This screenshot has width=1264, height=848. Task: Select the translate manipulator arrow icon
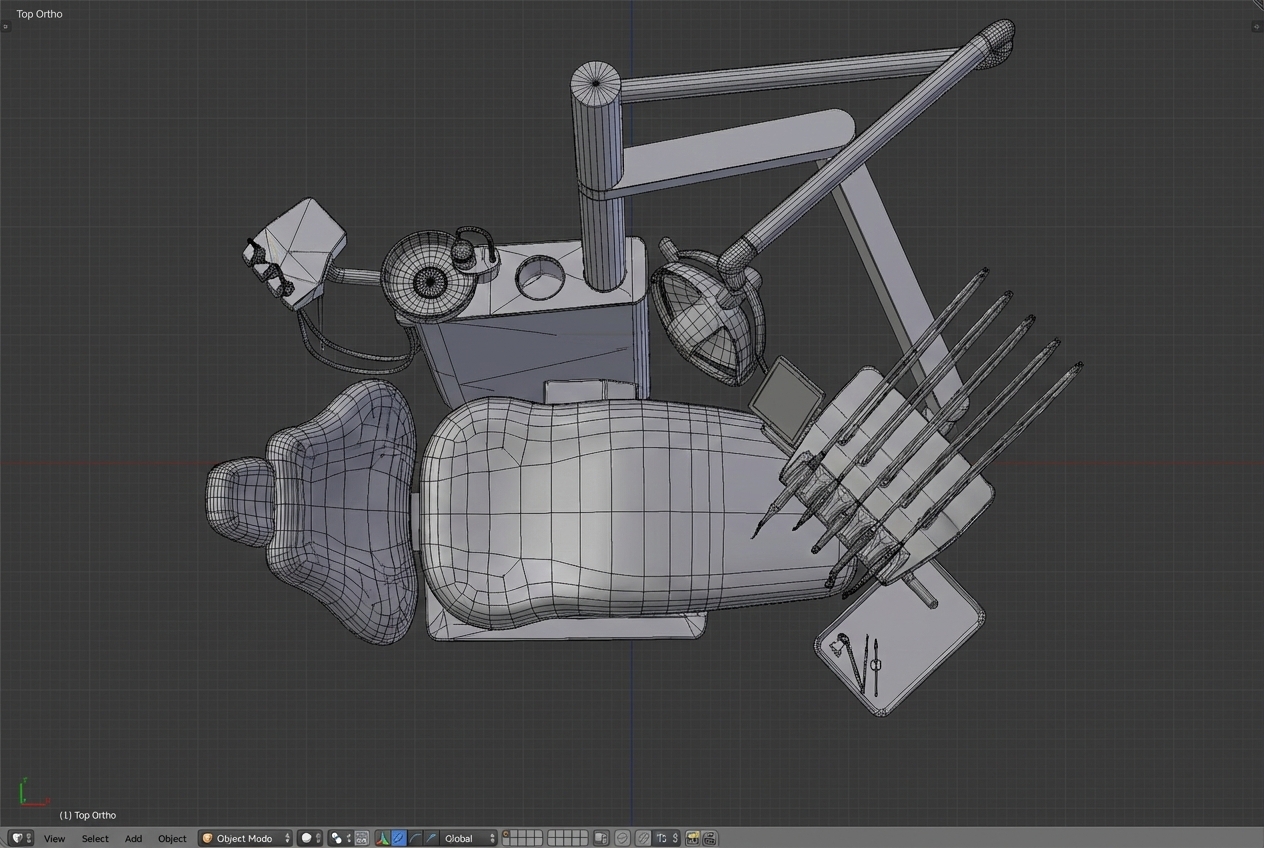[x=399, y=838]
